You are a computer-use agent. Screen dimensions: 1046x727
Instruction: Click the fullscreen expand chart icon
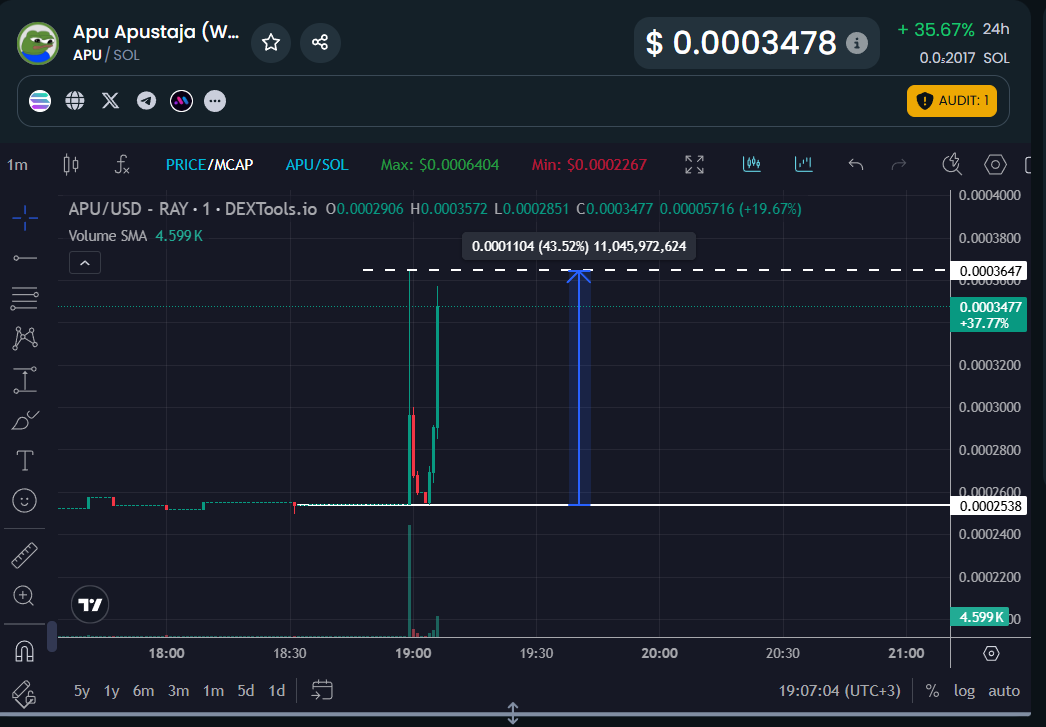coord(694,164)
